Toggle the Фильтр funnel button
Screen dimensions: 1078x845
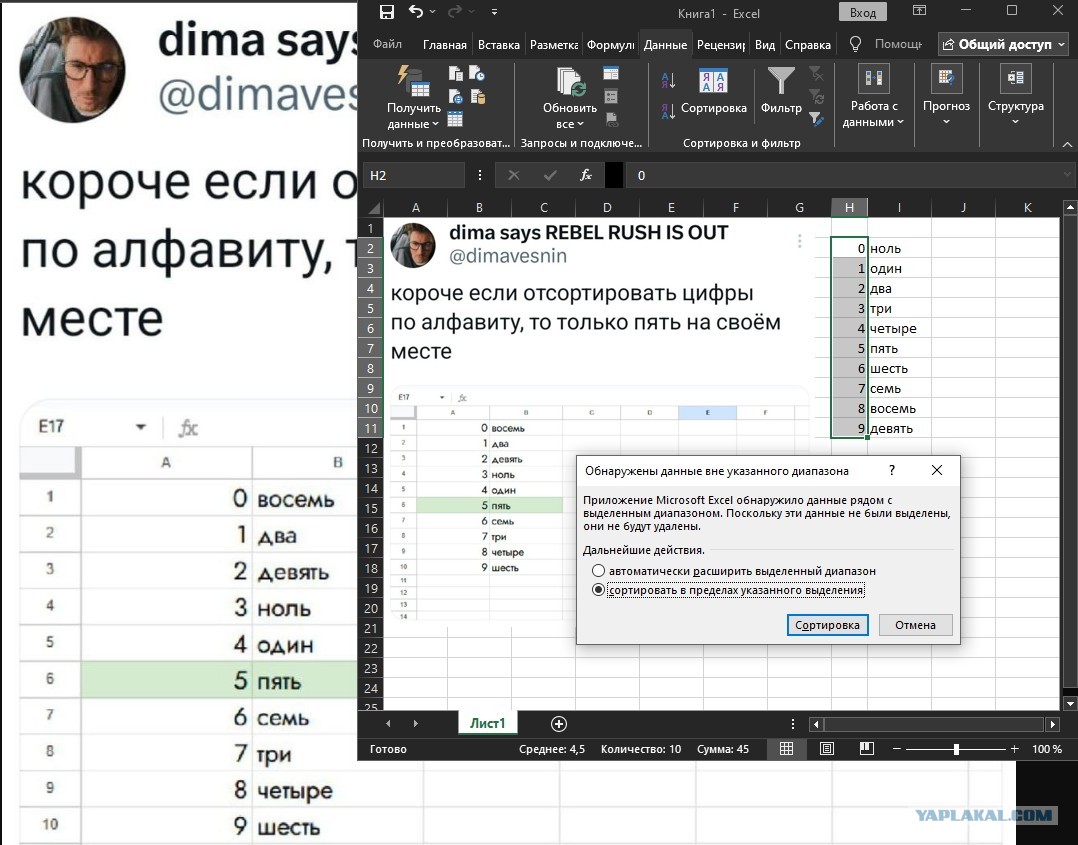coord(781,91)
